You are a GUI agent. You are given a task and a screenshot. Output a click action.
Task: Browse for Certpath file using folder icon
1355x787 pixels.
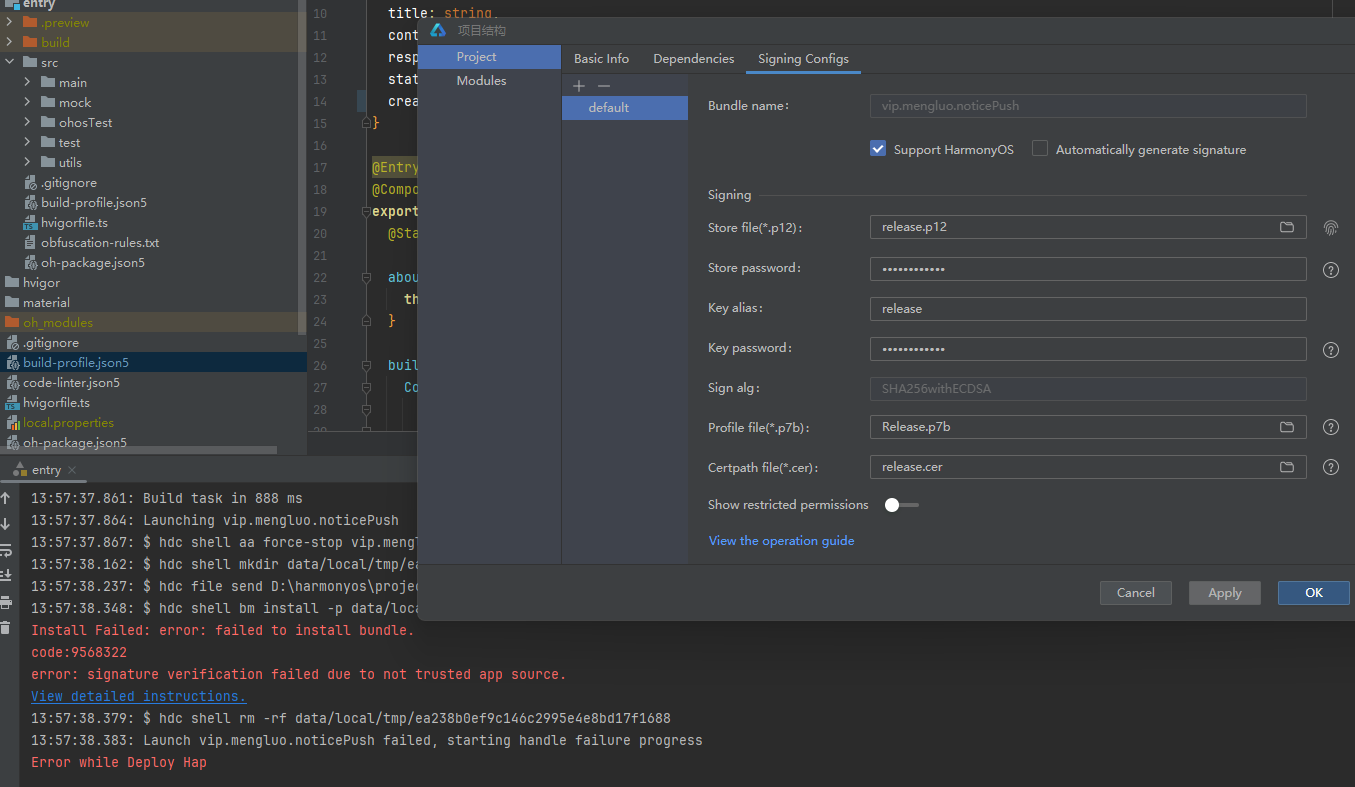click(x=1287, y=467)
